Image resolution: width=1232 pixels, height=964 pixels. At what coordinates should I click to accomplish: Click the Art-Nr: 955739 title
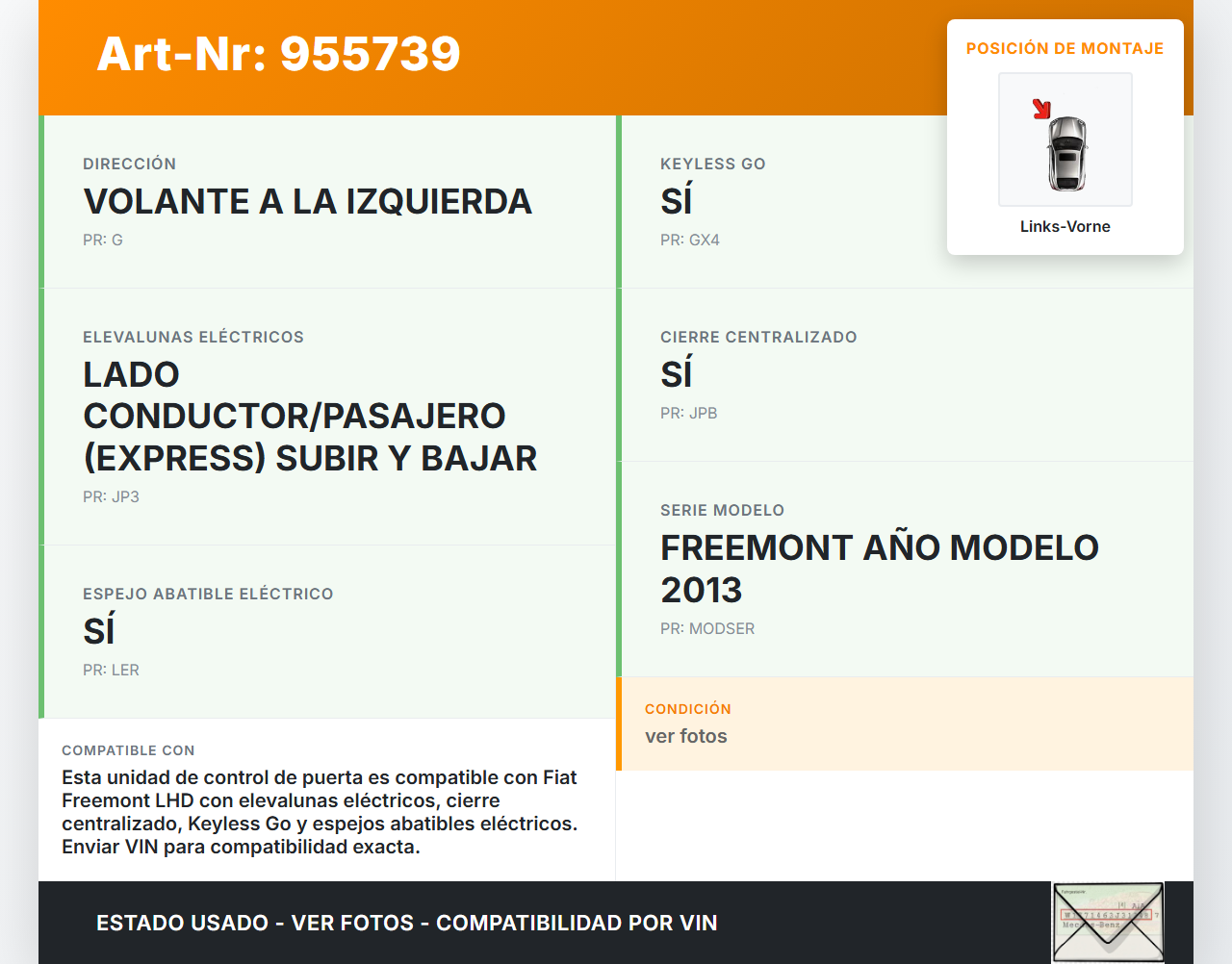(278, 54)
